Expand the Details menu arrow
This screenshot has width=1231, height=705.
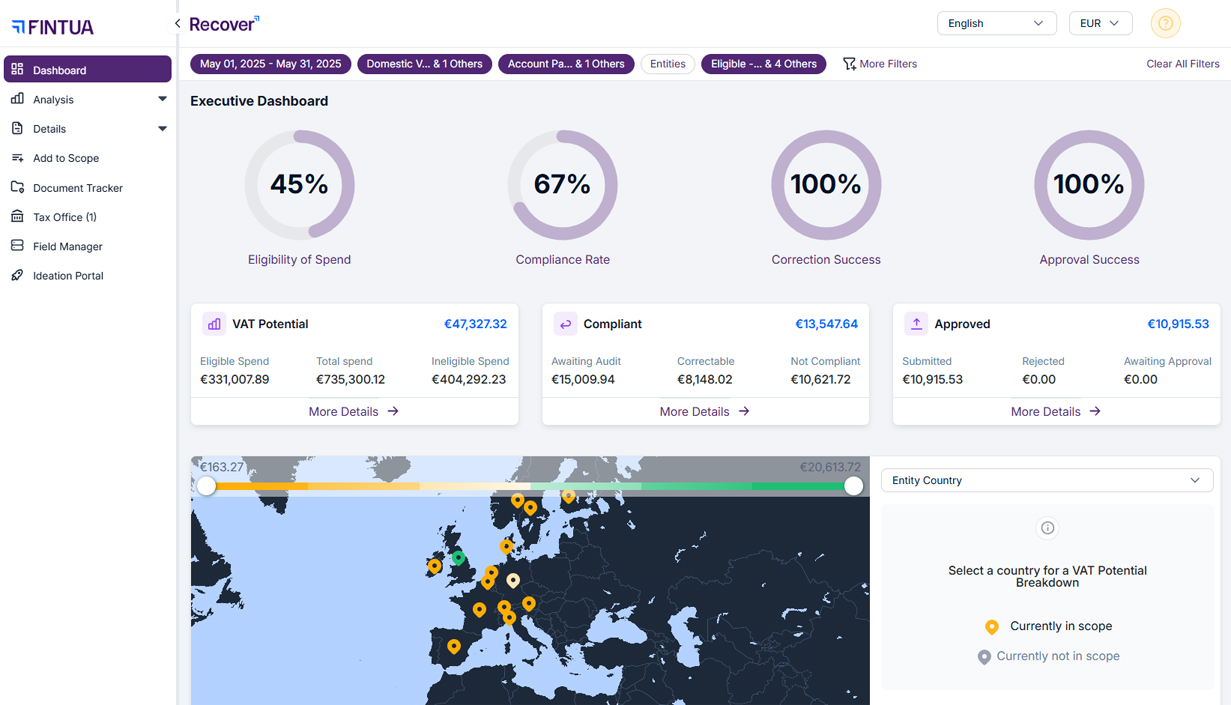pos(162,129)
